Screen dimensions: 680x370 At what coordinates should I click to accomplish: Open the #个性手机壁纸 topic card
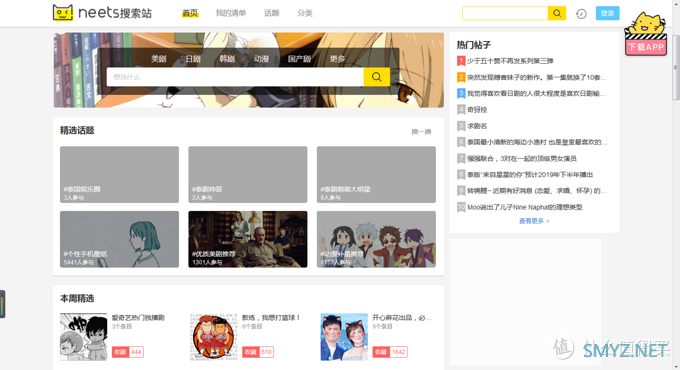click(x=119, y=239)
